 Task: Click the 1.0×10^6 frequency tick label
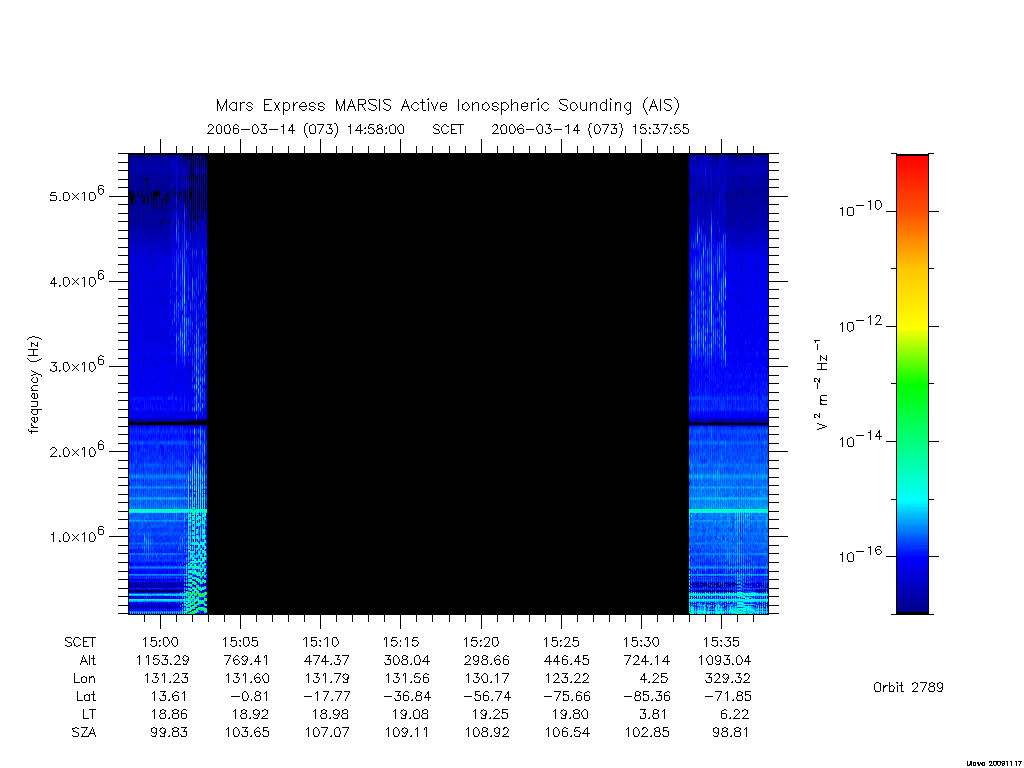tap(76, 534)
